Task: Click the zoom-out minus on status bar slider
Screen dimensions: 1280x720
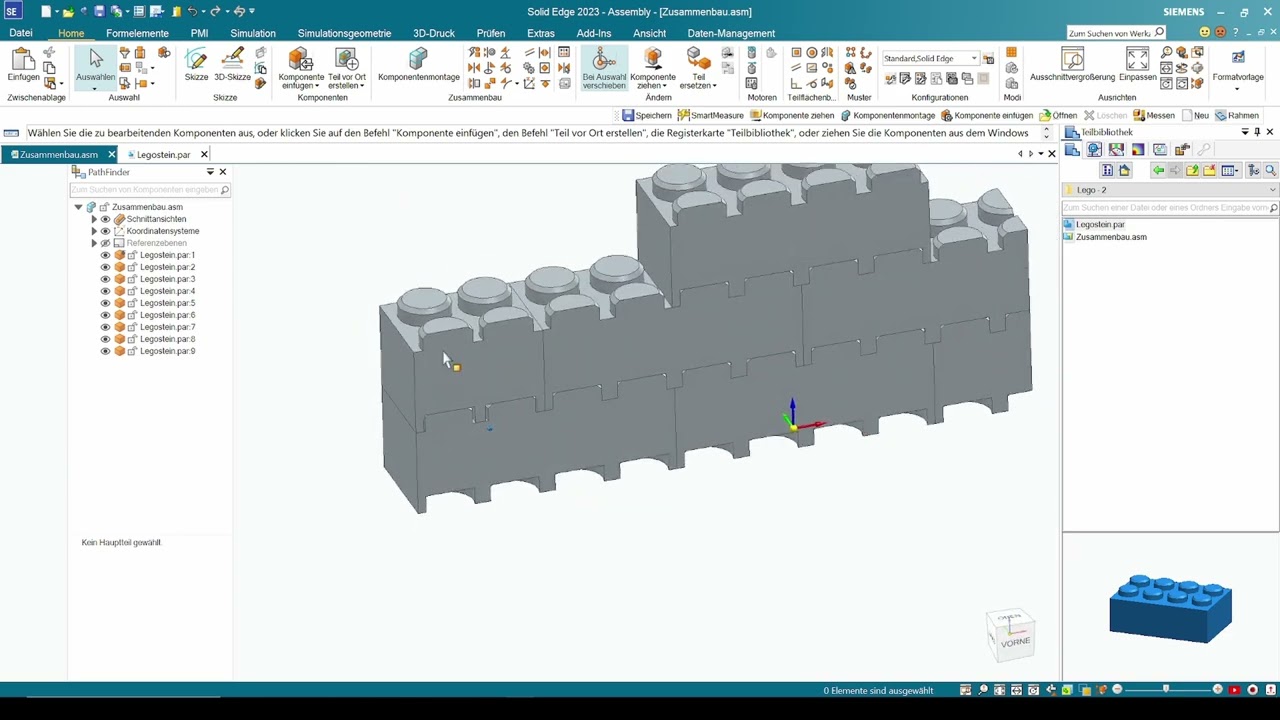Action: [1117, 690]
